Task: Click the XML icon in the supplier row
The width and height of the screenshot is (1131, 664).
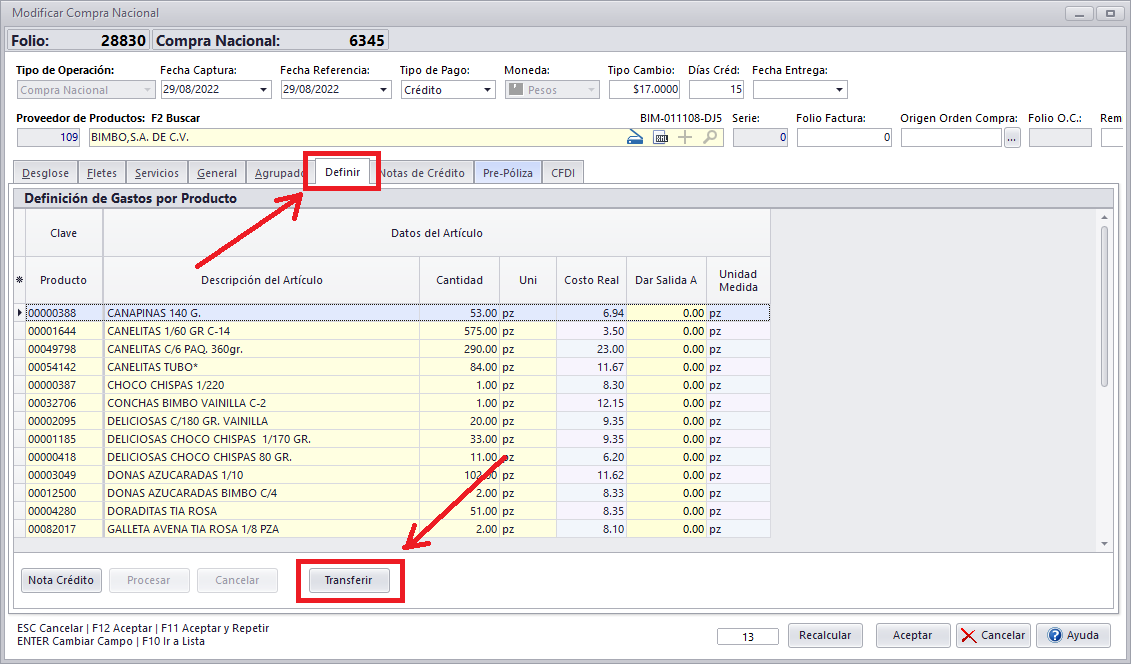Action: 661,138
